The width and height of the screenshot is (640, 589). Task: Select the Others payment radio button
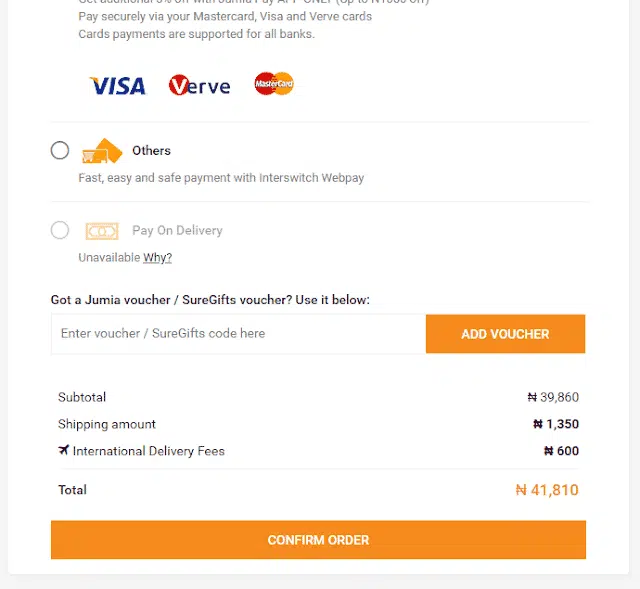click(60, 151)
